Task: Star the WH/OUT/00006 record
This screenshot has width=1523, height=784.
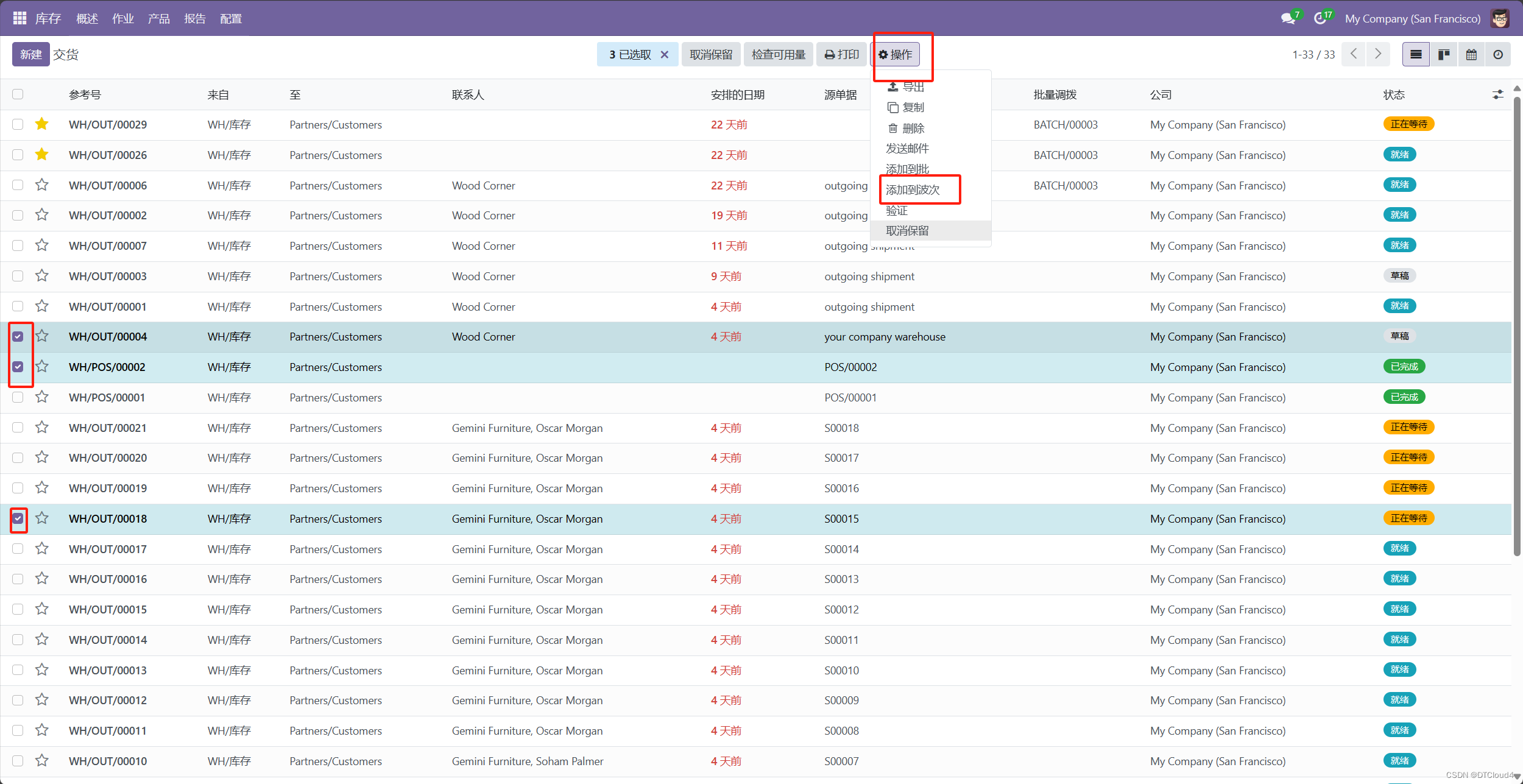Action: coord(41,185)
